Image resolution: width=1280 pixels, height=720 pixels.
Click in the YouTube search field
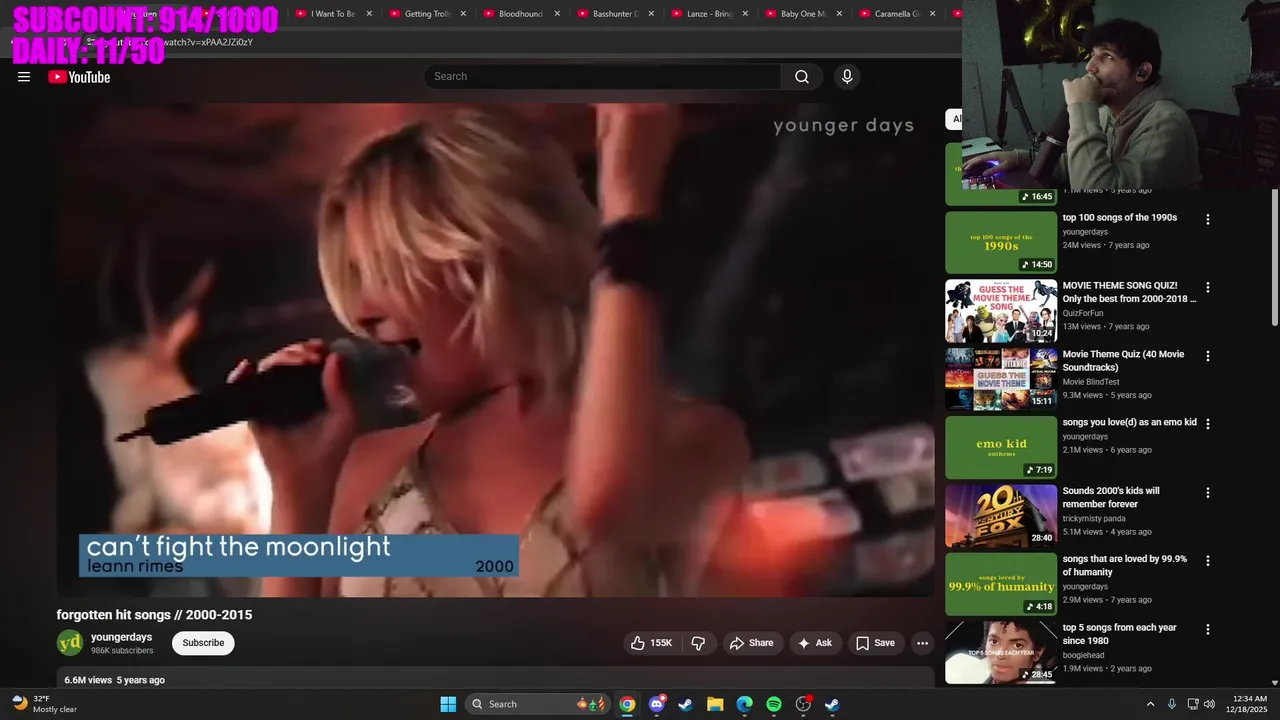pos(603,77)
